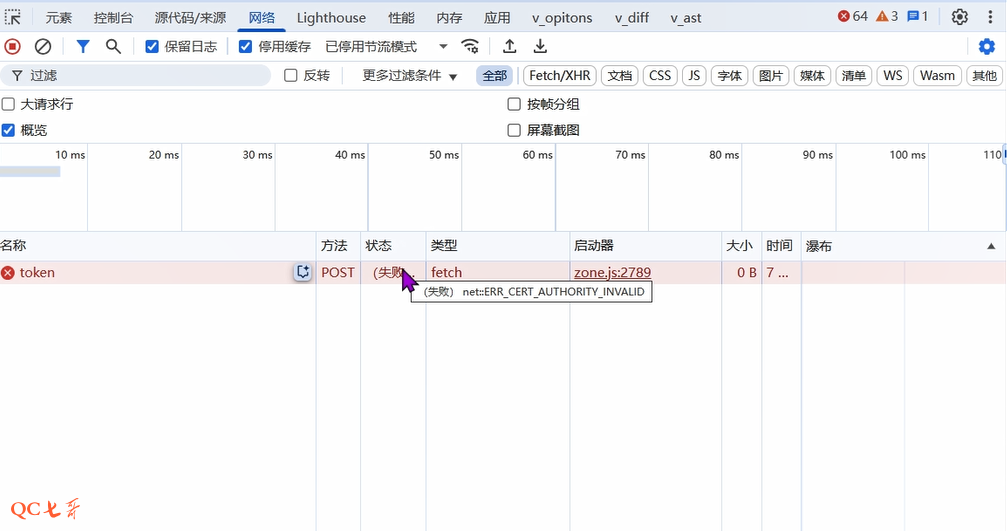
Task: Enable the 反转 checkbox
Action: tap(291, 76)
